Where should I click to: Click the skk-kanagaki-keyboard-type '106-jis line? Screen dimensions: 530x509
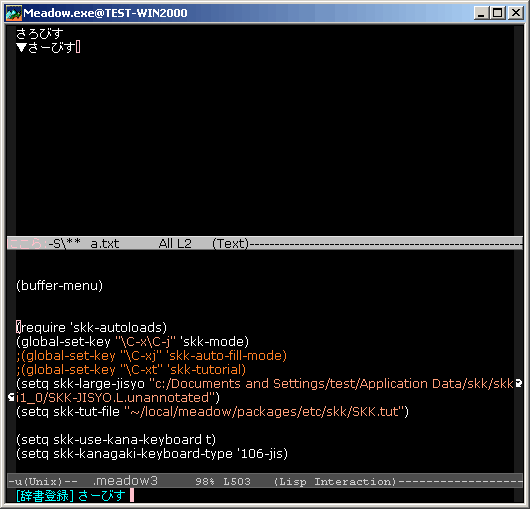[x=152, y=454]
